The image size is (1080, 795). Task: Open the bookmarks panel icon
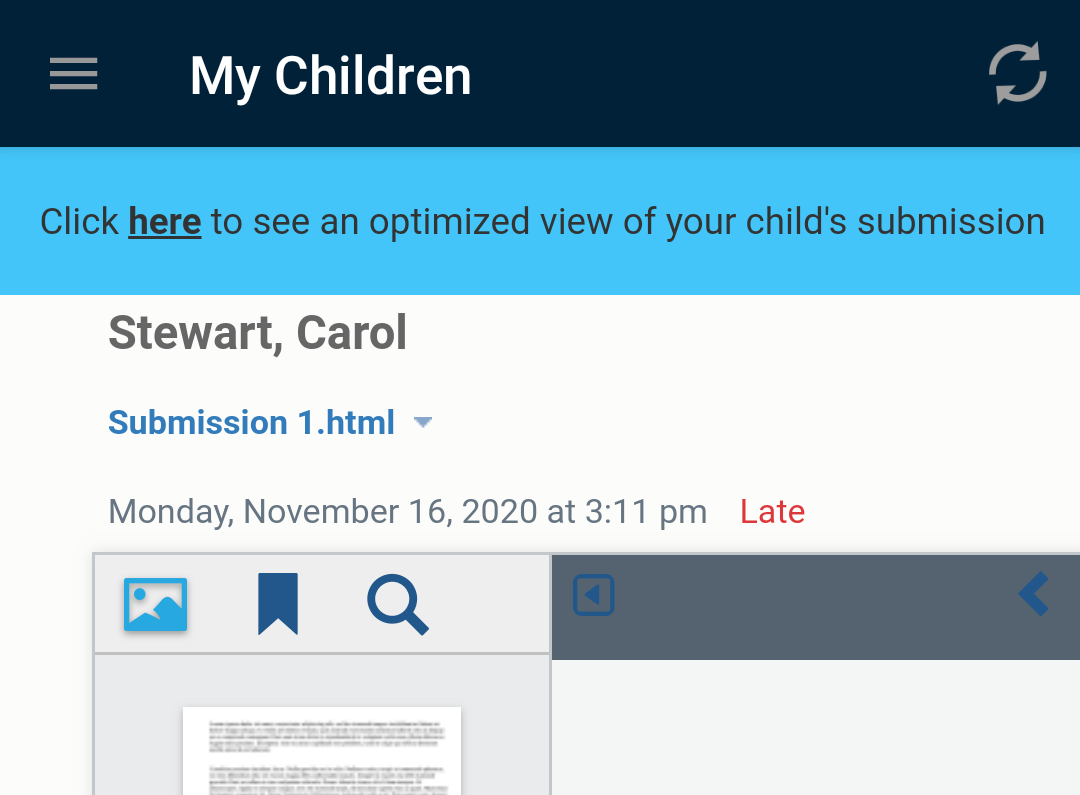(277, 604)
